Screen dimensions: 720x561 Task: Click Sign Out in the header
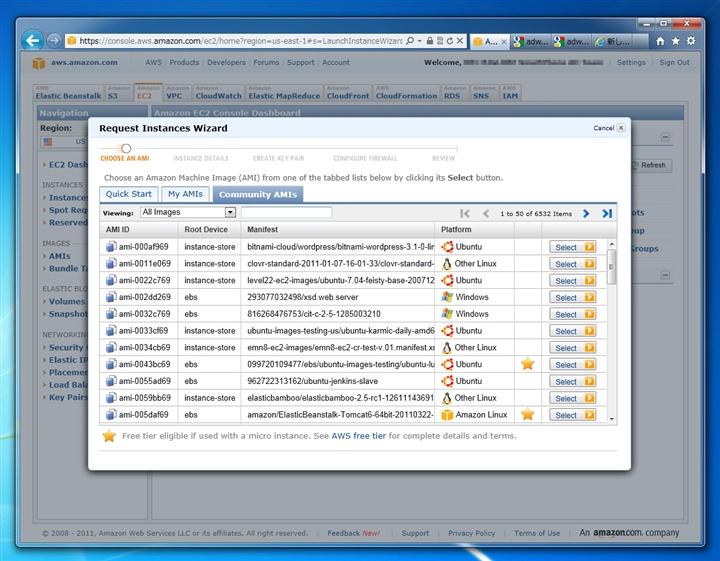[674, 62]
